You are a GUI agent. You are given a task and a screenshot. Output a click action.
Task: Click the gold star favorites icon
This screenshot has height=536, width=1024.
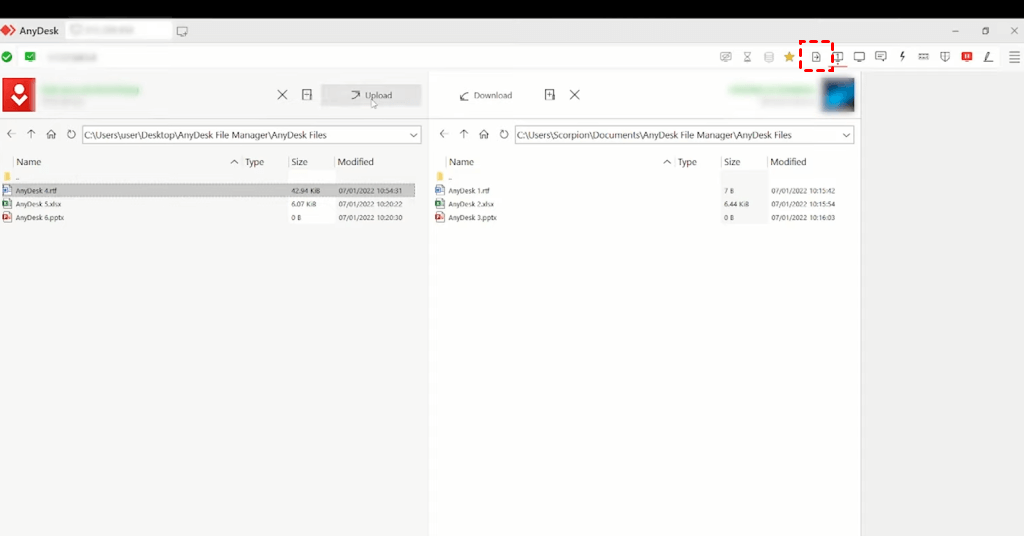point(789,57)
